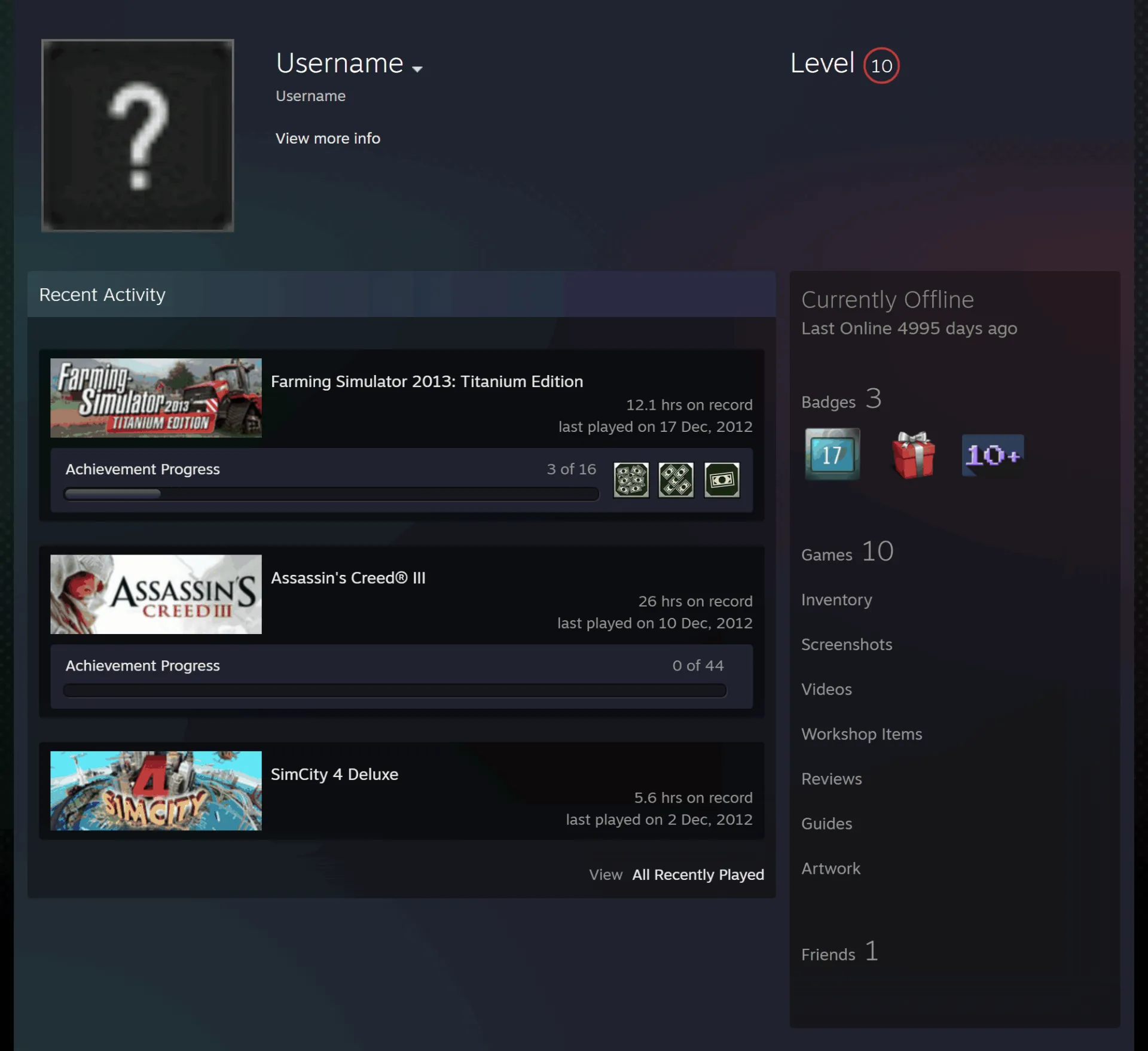Click '0 of 44' achievement count

pos(698,665)
